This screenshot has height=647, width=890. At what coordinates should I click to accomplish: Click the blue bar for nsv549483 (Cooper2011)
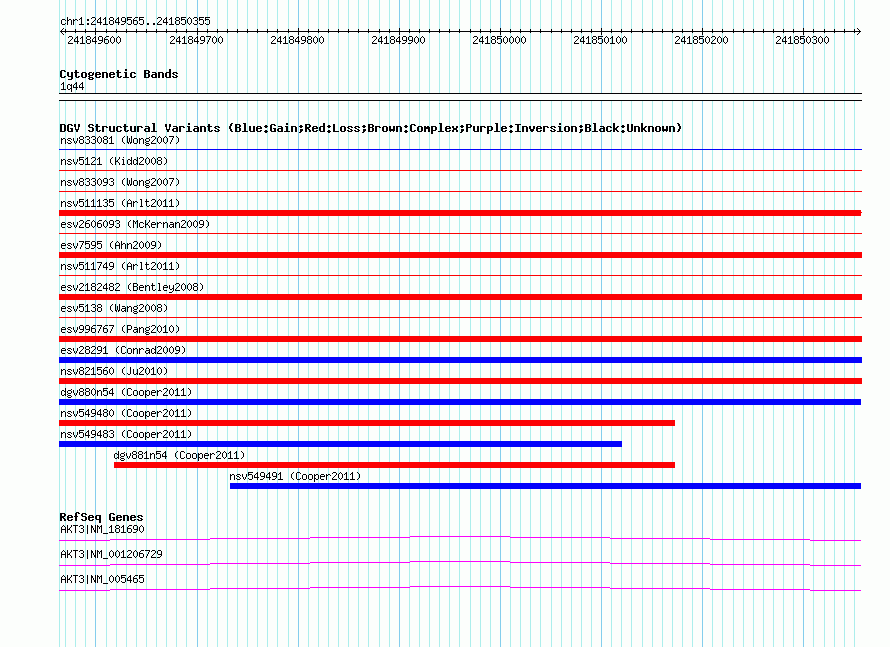[341, 444]
